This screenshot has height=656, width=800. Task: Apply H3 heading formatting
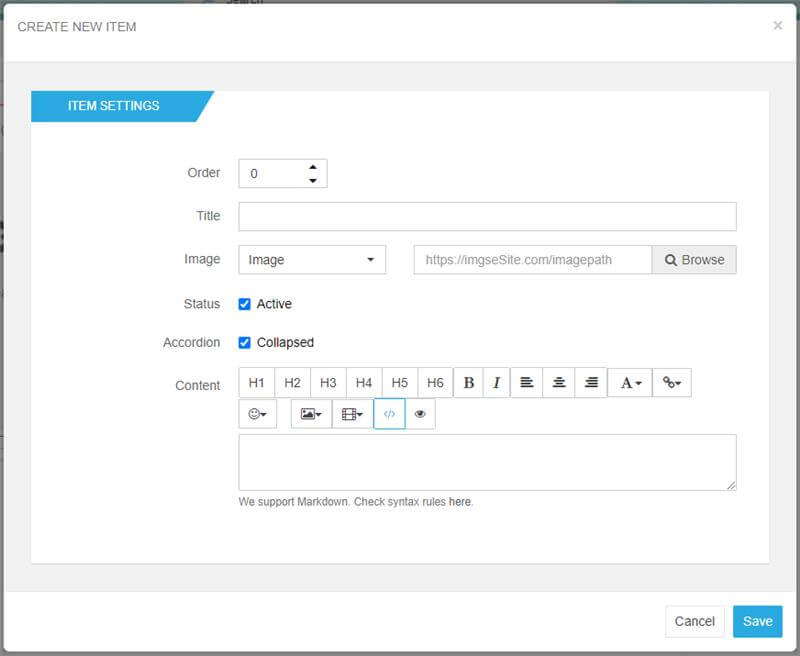tap(328, 383)
